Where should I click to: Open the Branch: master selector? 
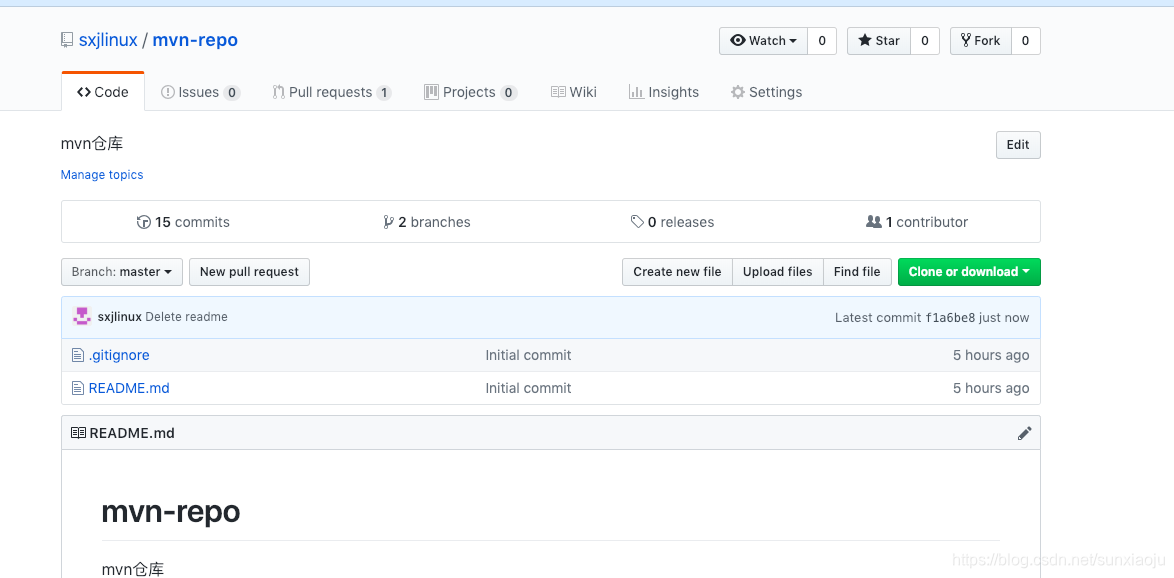[x=121, y=272]
